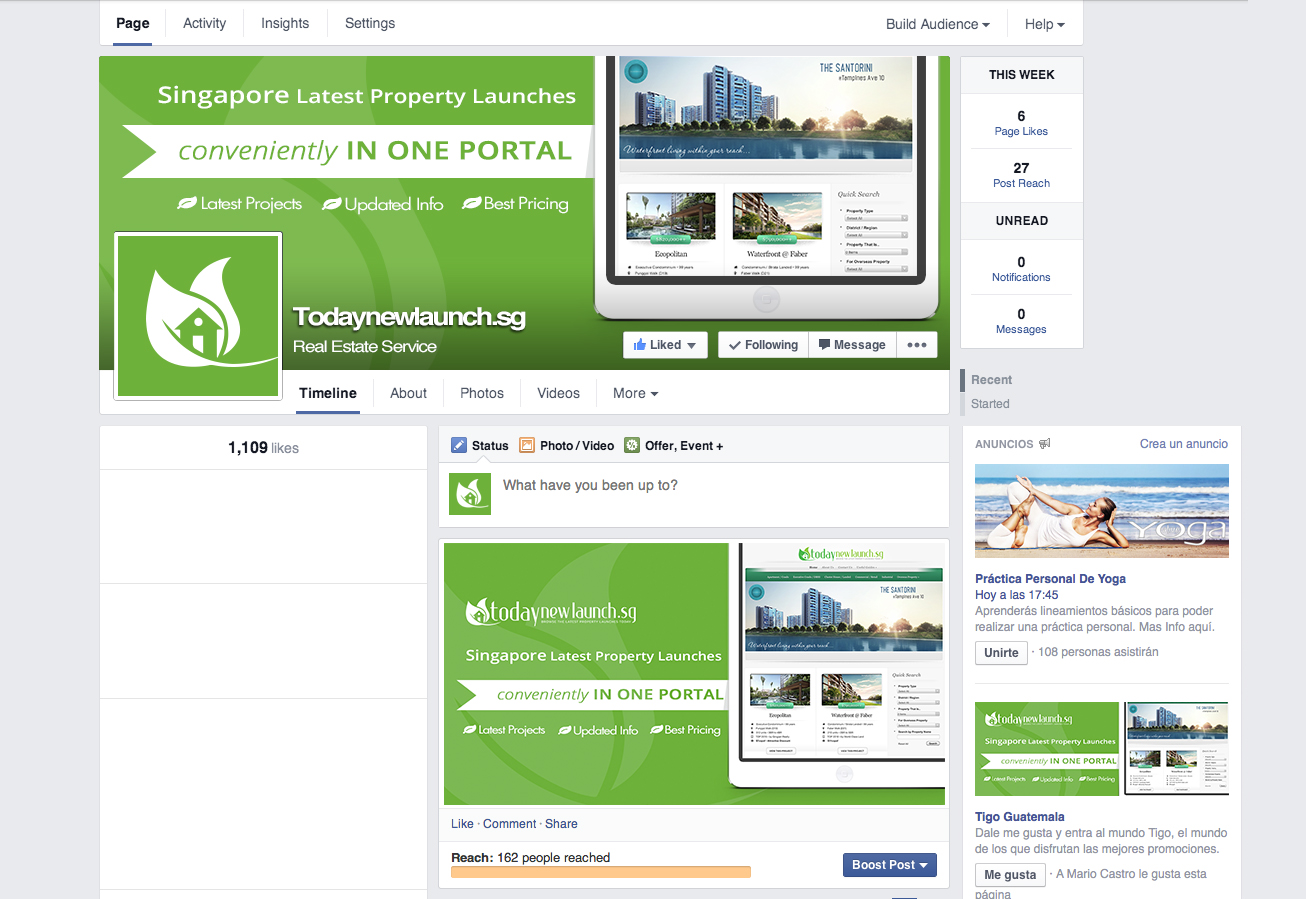Click the Offer, Event + icon
Screen dimensions: 1306x899
(632, 446)
